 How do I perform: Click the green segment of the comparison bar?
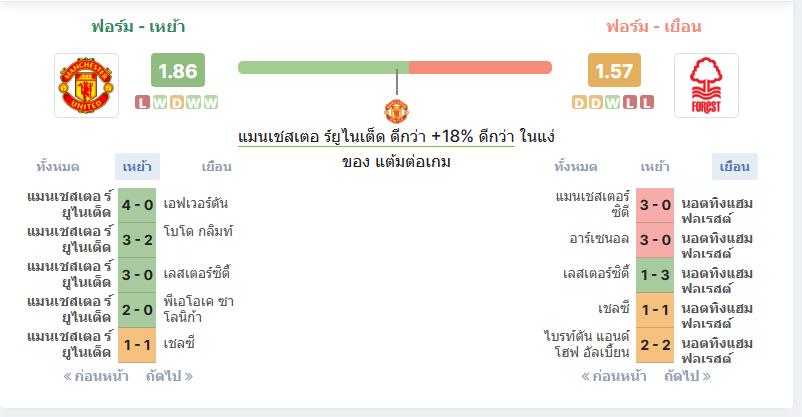click(323, 68)
